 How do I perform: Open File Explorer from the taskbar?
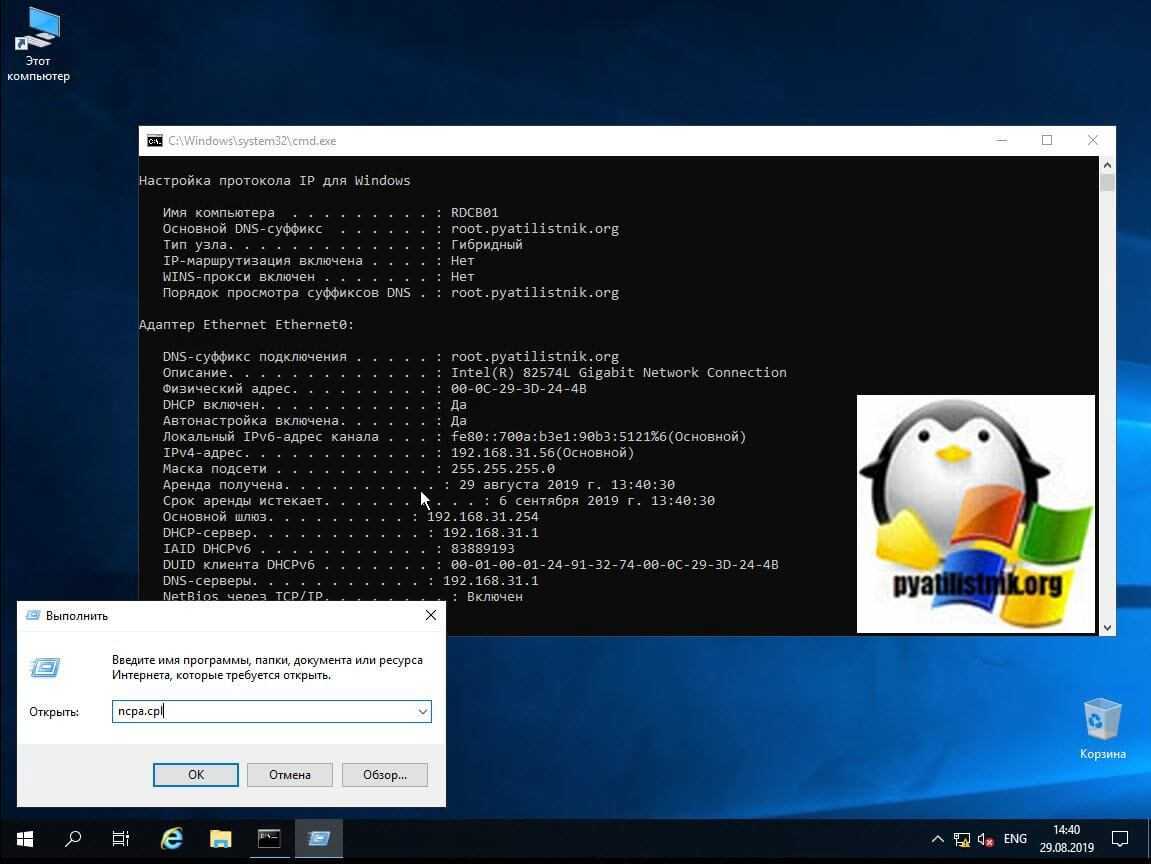[x=220, y=838]
